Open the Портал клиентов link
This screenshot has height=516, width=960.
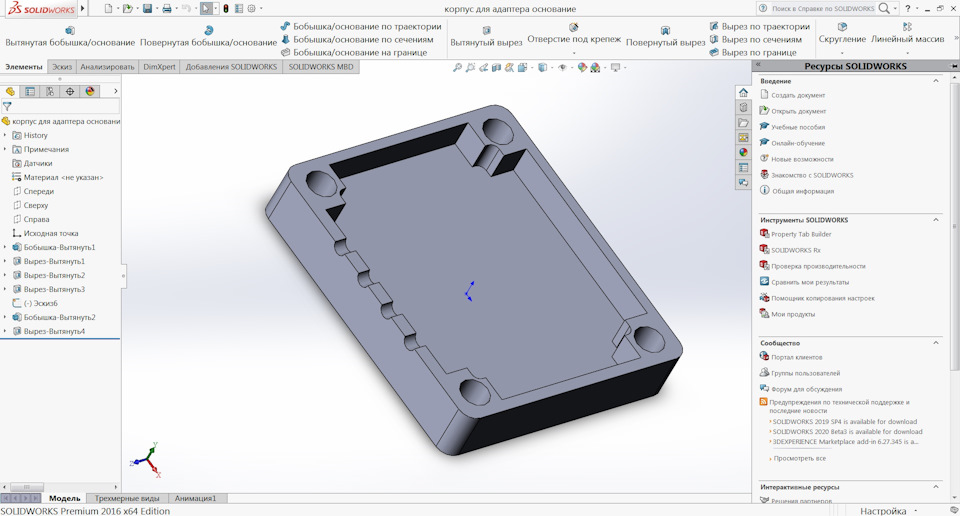(x=797, y=357)
